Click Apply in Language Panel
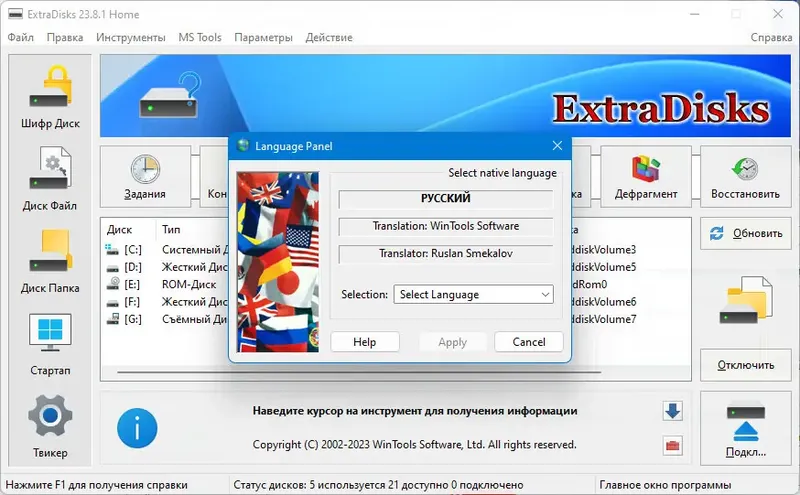800x495 pixels. click(452, 342)
